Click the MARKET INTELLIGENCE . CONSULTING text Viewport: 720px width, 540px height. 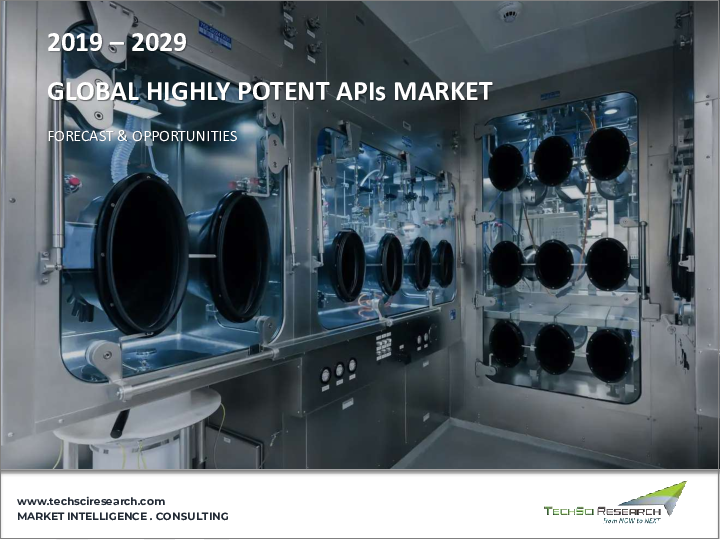pyautogui.click(x=123, y=517)
